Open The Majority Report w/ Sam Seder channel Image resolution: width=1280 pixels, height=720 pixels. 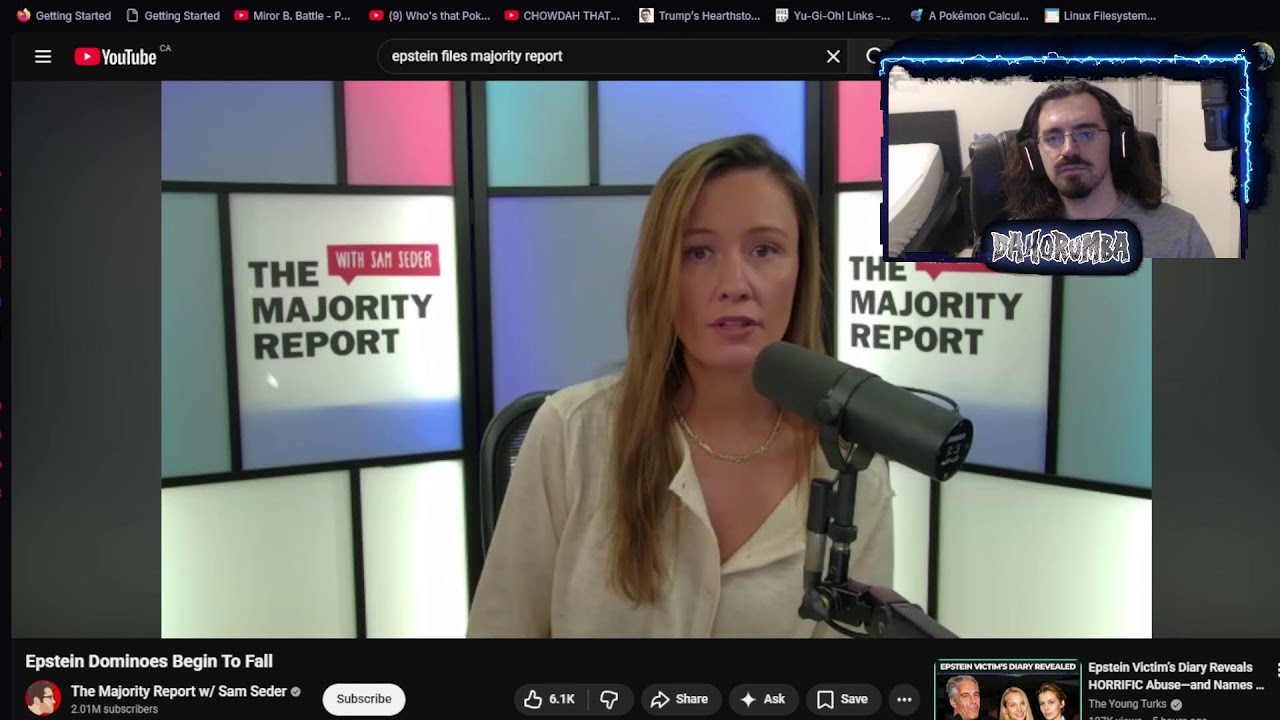179,691
